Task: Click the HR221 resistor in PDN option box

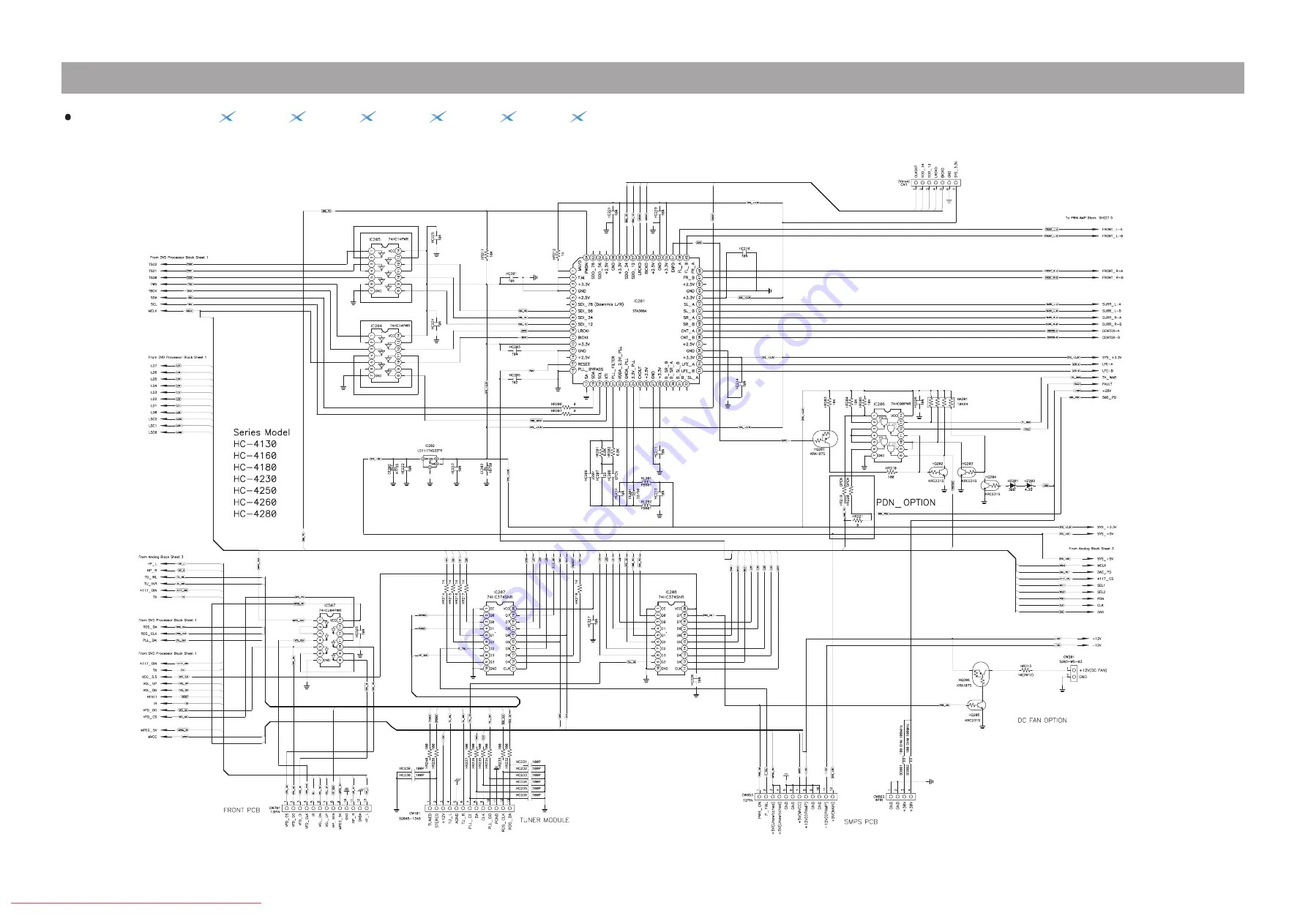Action: coord(858,521)
